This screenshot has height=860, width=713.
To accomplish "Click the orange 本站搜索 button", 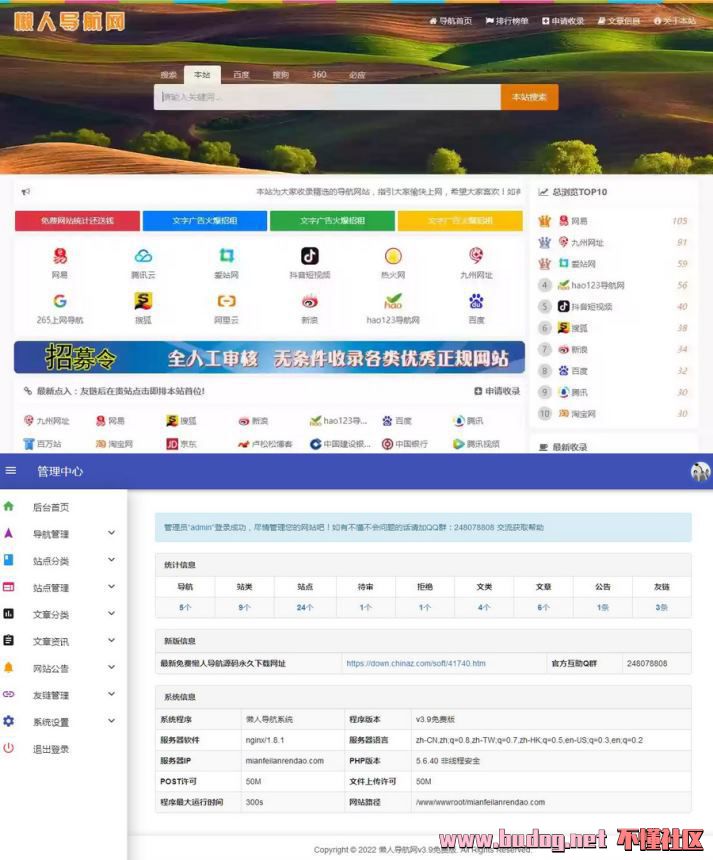I will (529, 97).
